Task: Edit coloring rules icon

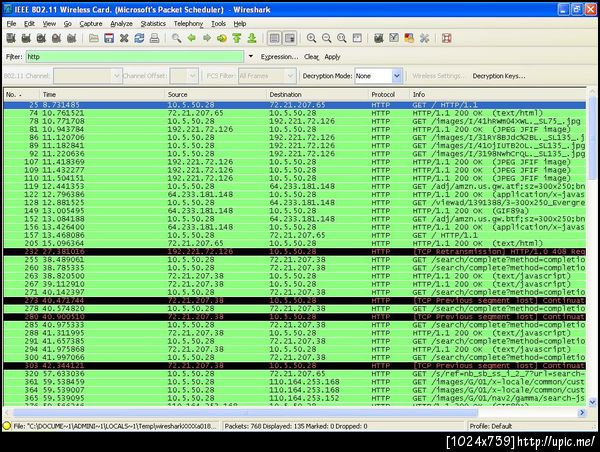Action: click(409, 38)
